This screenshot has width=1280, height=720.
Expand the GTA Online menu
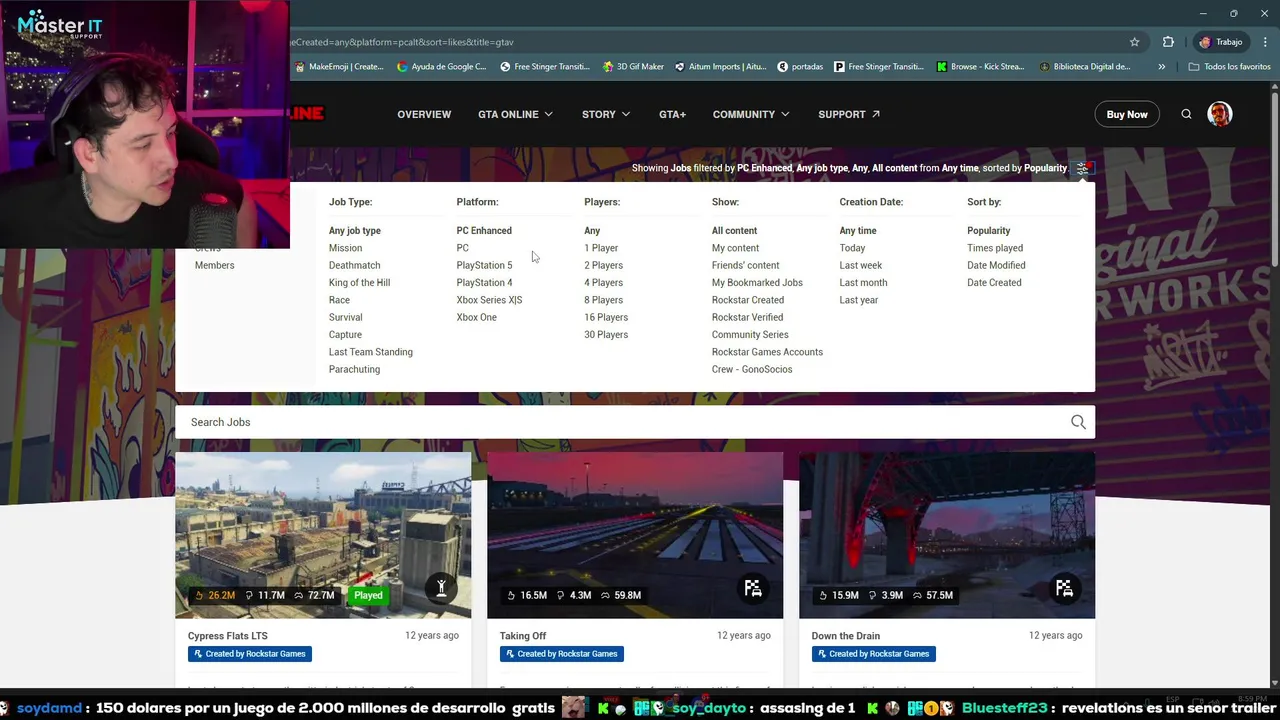[515, 114]
